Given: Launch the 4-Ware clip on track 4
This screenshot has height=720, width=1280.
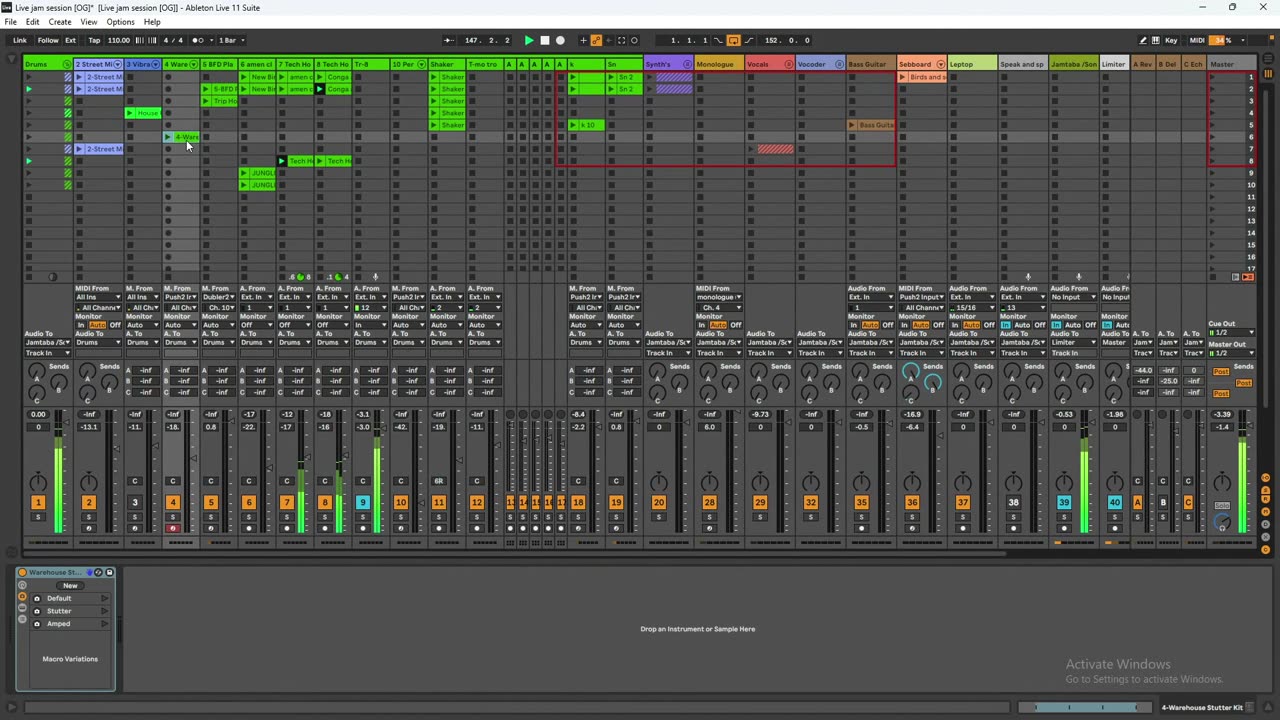Looking at the screenshot, I should point(168,137).
